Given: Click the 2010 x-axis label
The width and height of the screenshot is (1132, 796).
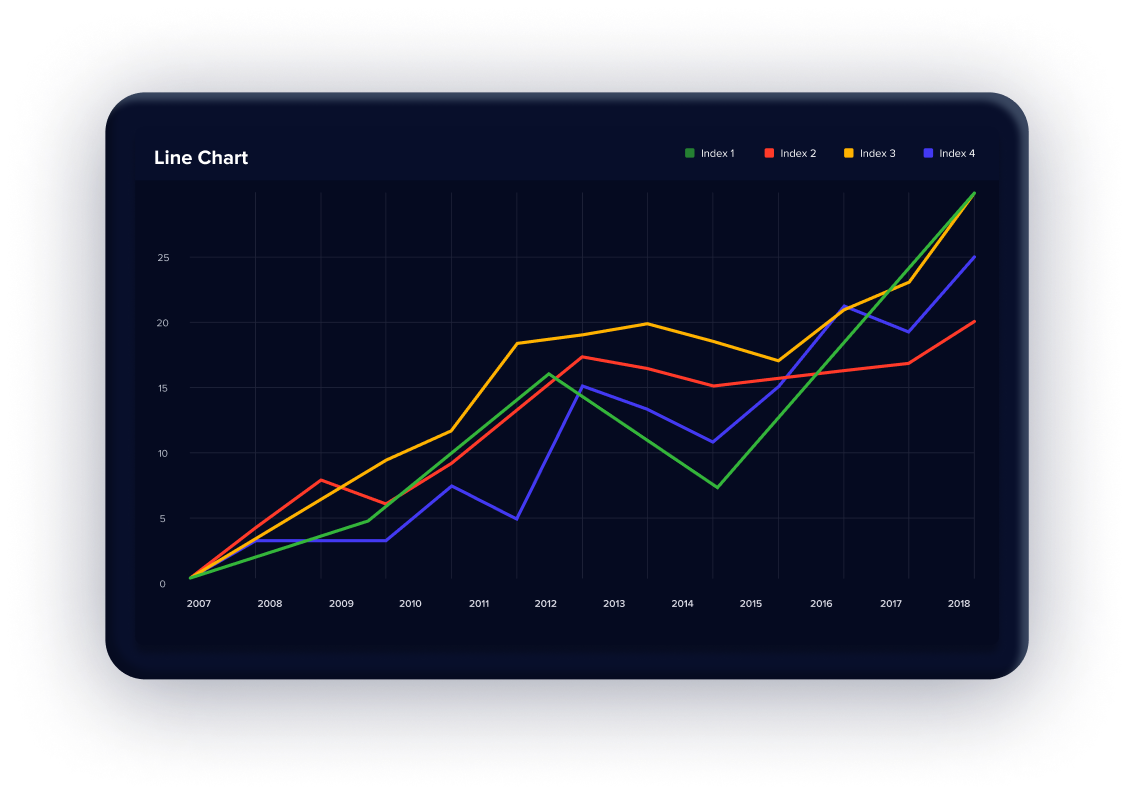Looking at the screenshot, I should (409, 604).
